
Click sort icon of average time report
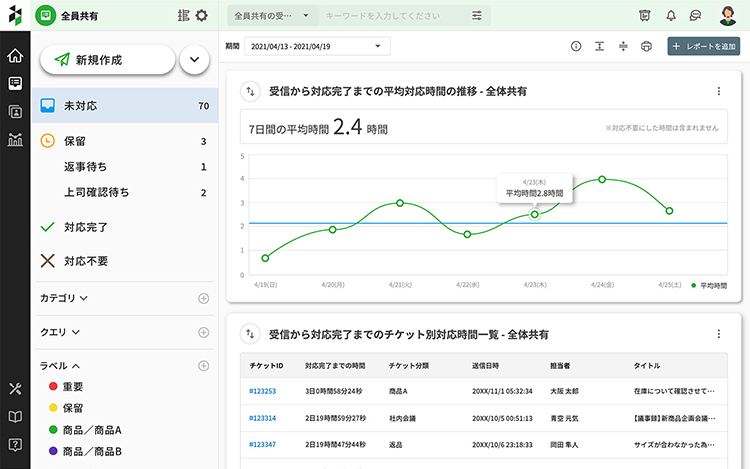tap(250, 91)
